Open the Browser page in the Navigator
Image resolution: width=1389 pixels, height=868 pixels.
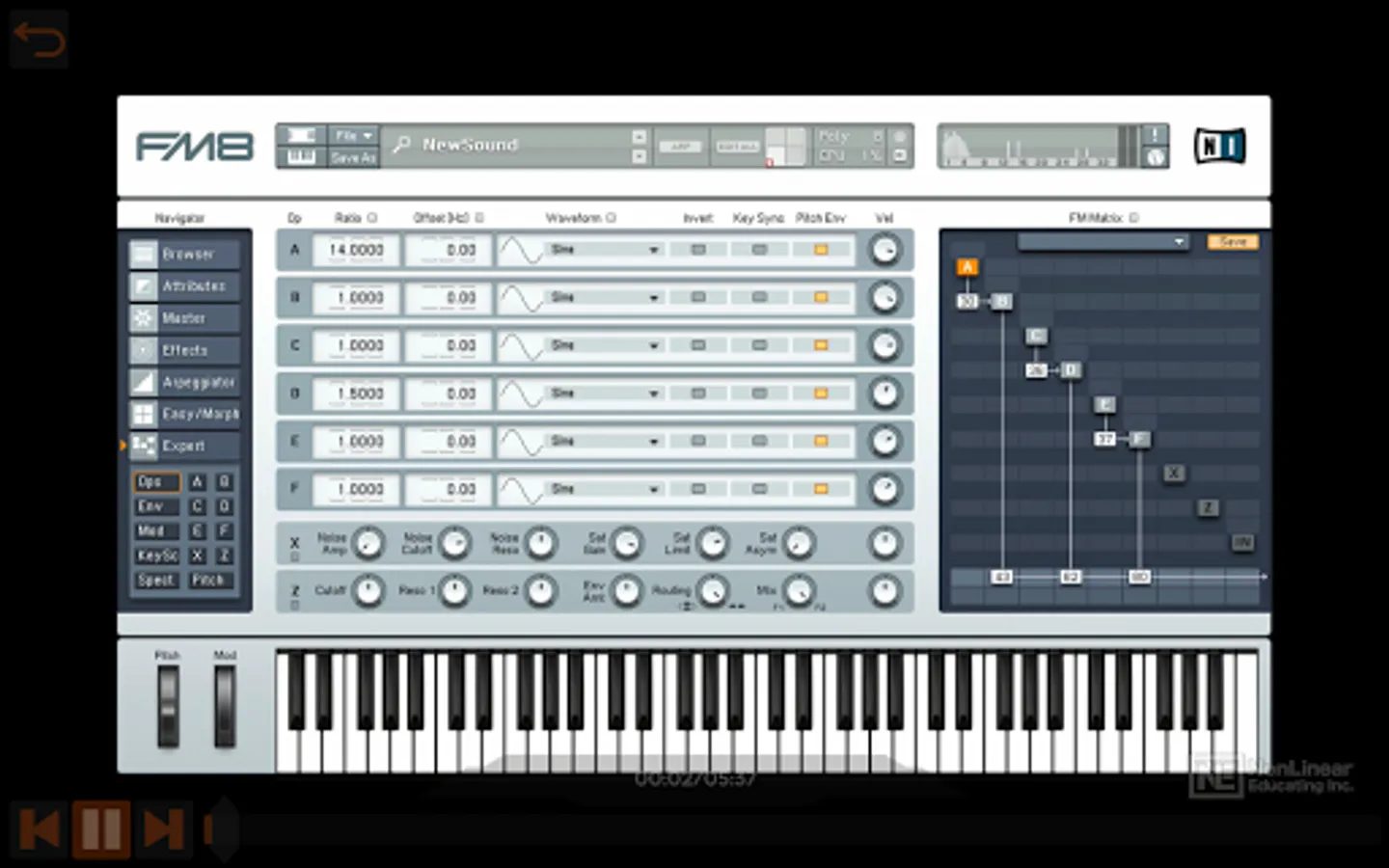coord(184,254)
